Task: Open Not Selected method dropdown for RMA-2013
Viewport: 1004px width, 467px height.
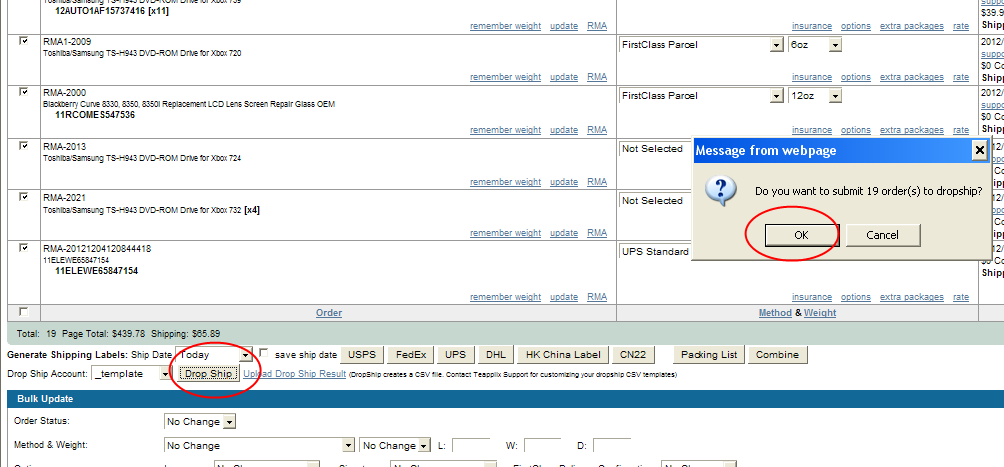Action: [656, 149]
